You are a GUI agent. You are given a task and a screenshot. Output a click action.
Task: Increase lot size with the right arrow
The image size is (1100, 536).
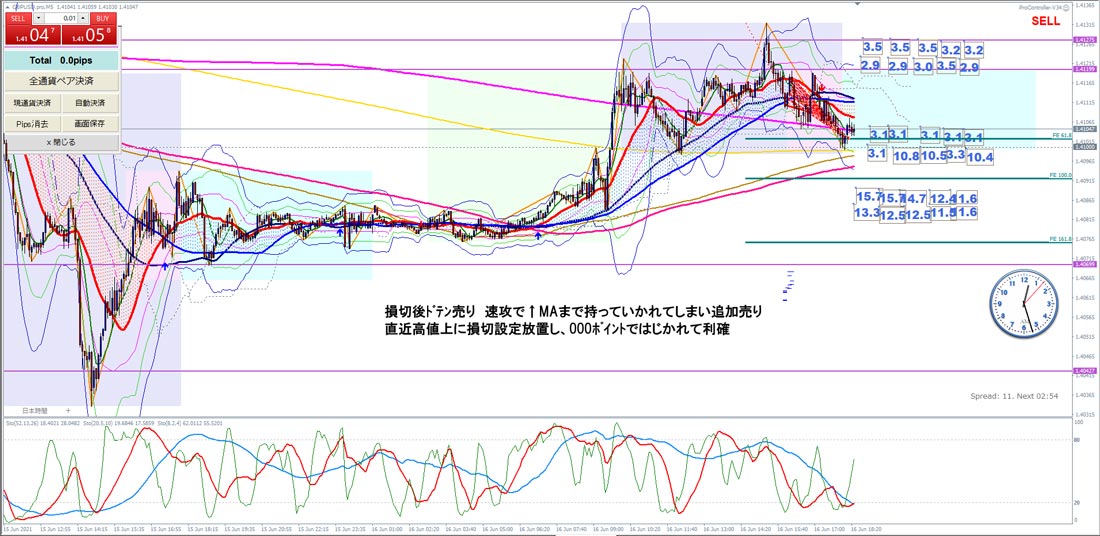tap(84, 18)
